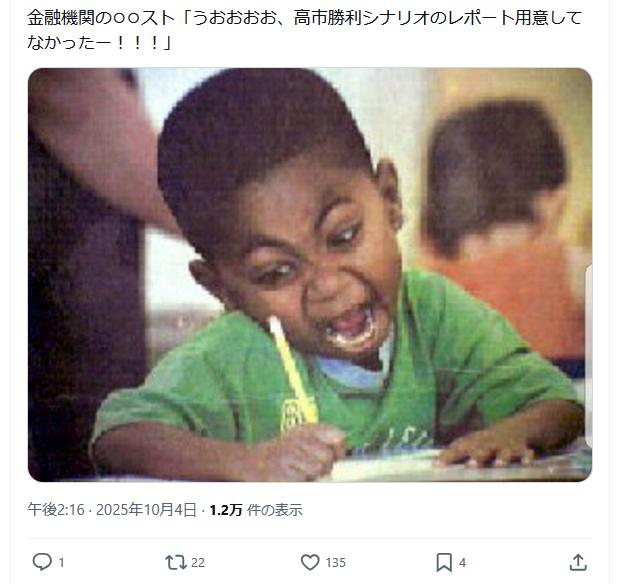Open the share upload-arrow icon
Screen dimensions: 624x586
(x=578, y=563)
